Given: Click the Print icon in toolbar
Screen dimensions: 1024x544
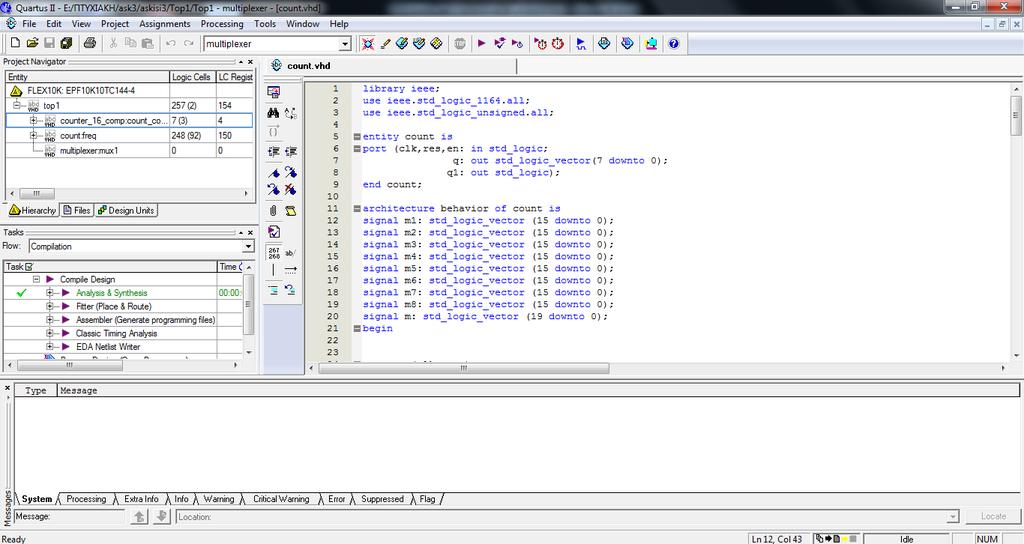Looking at the screenshot, I should click(x=90, y=43).
